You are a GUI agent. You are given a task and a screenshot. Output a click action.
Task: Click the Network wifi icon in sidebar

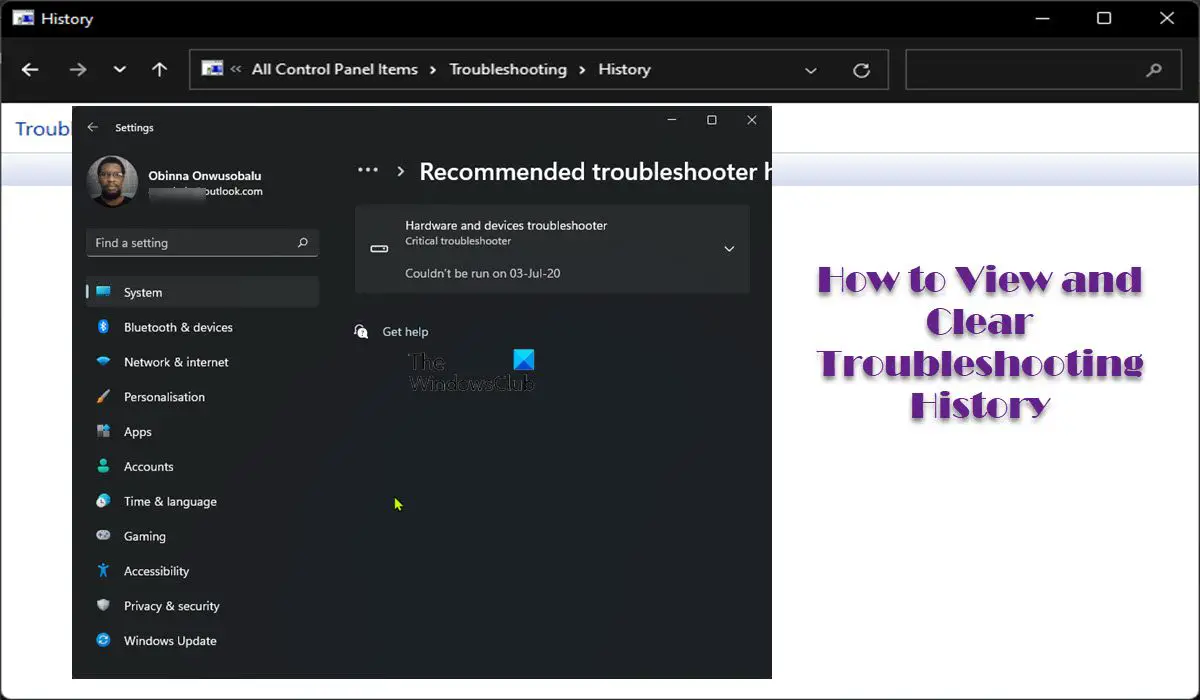pyautogui.click(x=103, y=362)
